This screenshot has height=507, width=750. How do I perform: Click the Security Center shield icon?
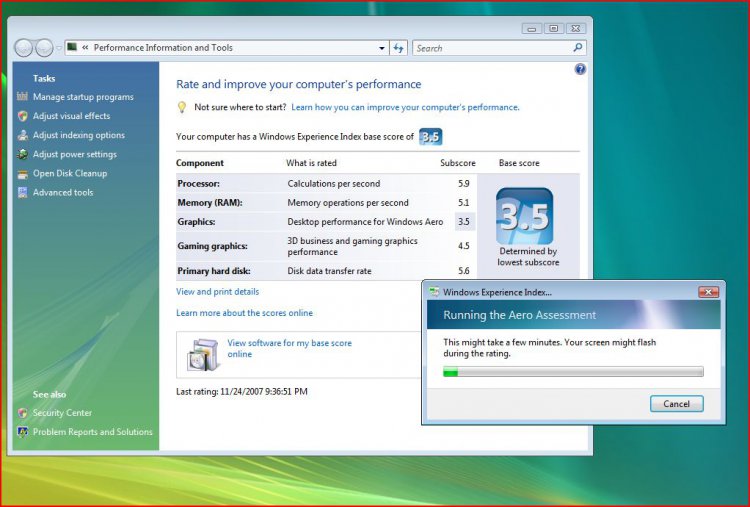point(22,413)
